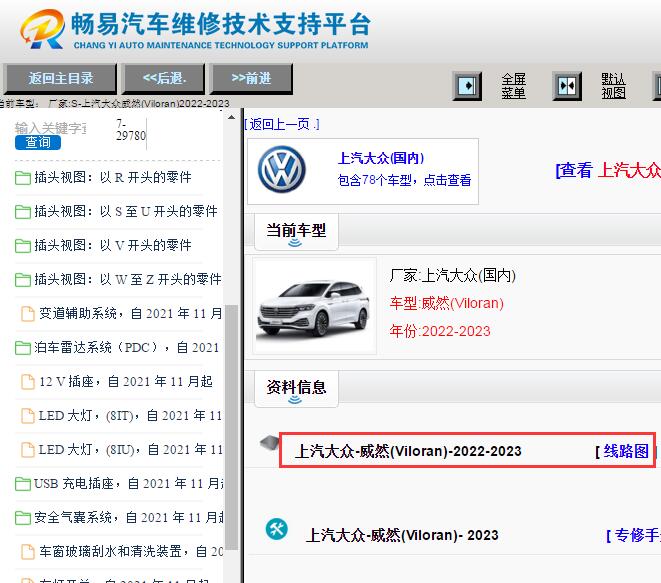Click the 返回主目录 button
The height and width of the screenshot is (583, 661).
click(x=60, y=78)
